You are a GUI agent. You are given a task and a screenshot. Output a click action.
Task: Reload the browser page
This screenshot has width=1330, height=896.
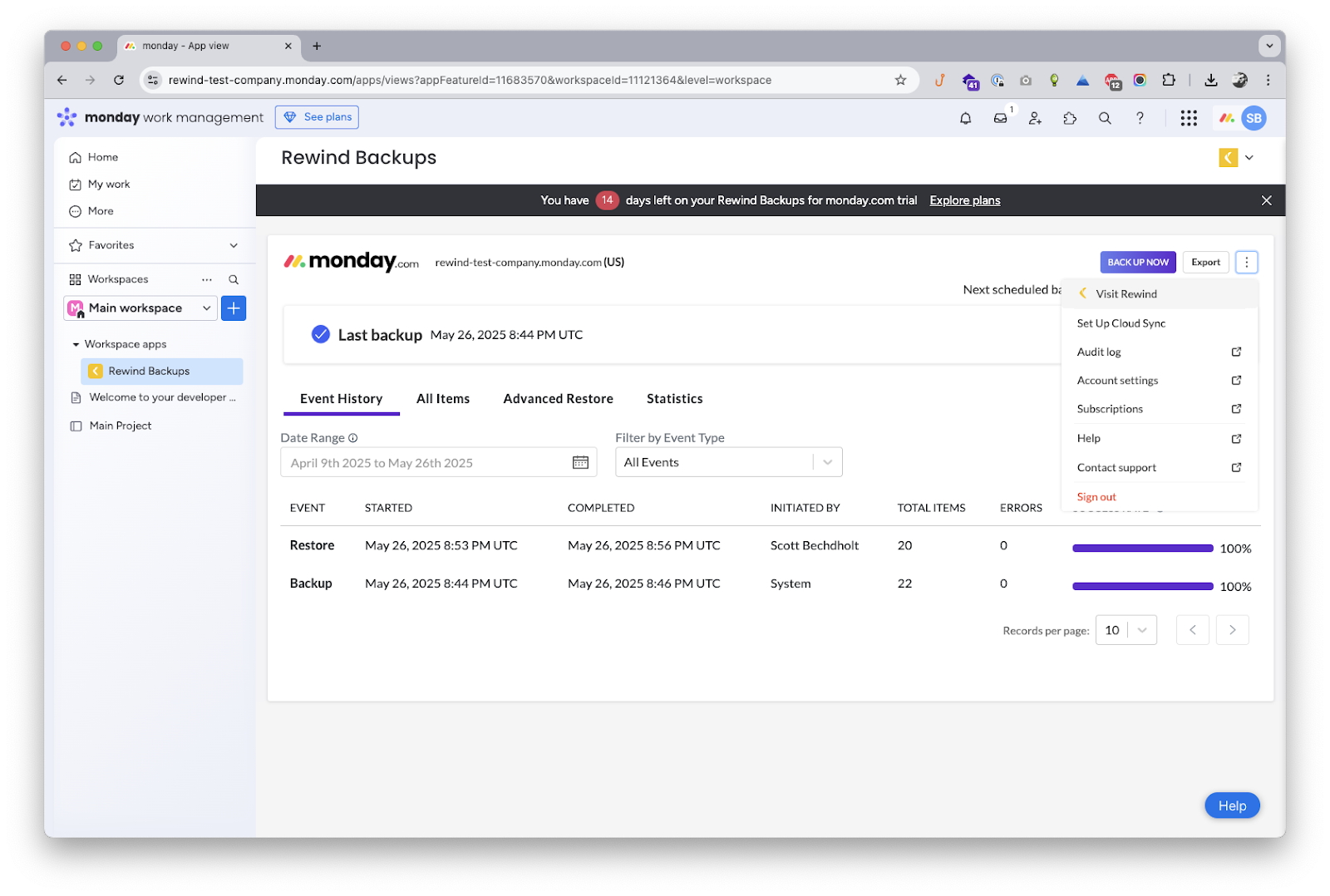119,80
